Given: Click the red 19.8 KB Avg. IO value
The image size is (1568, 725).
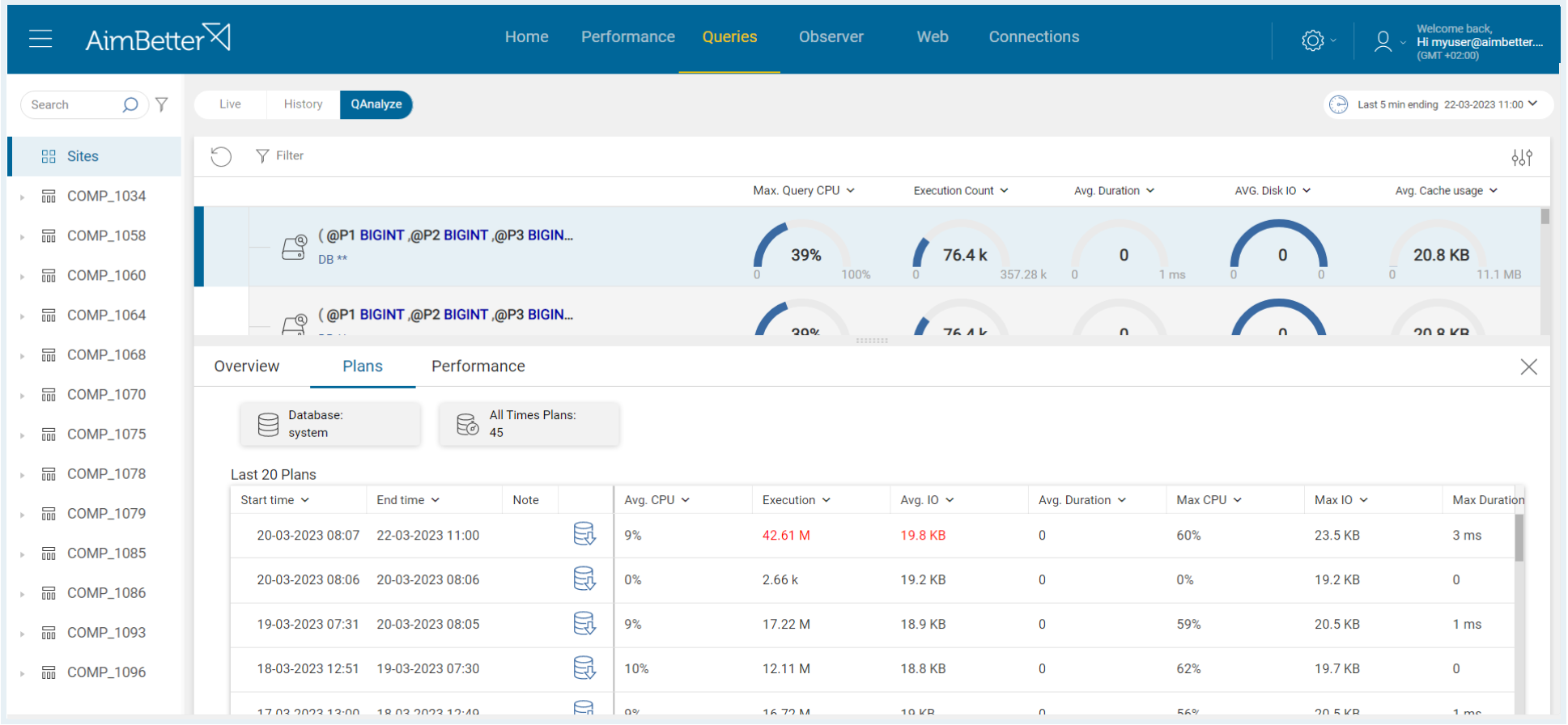Looking at the screenshot, I should pos(923,535).
